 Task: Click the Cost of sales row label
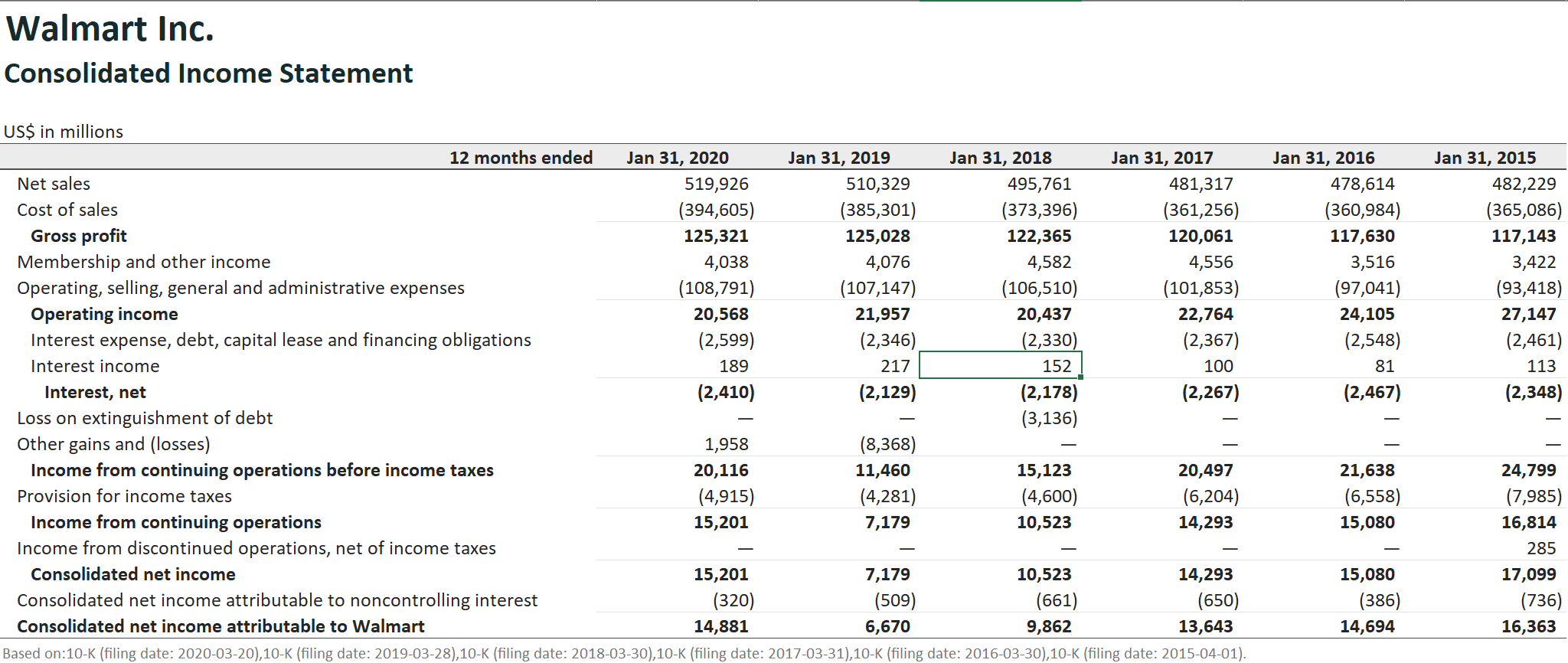pyautogui.click(x=67, y=210)
